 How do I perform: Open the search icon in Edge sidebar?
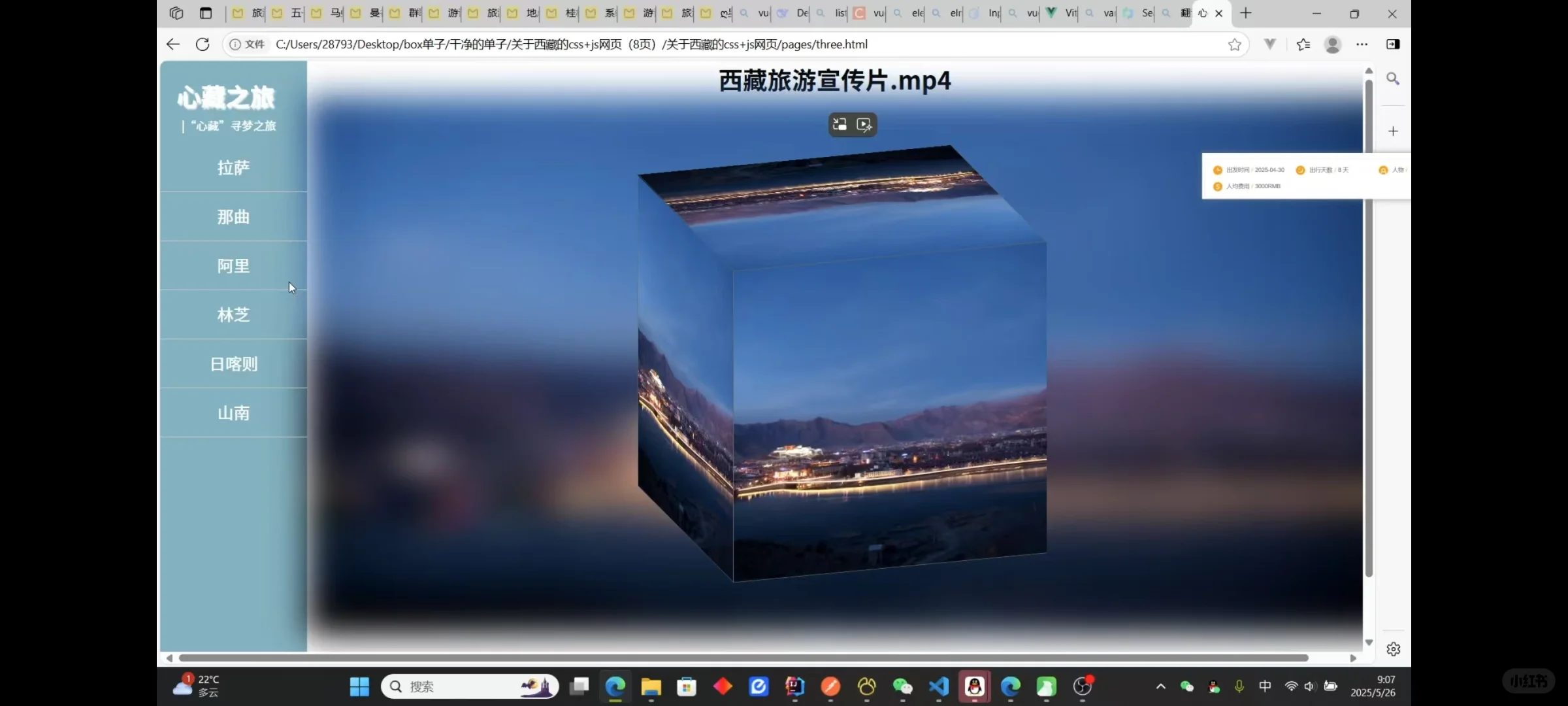(x=1394, y=78)
